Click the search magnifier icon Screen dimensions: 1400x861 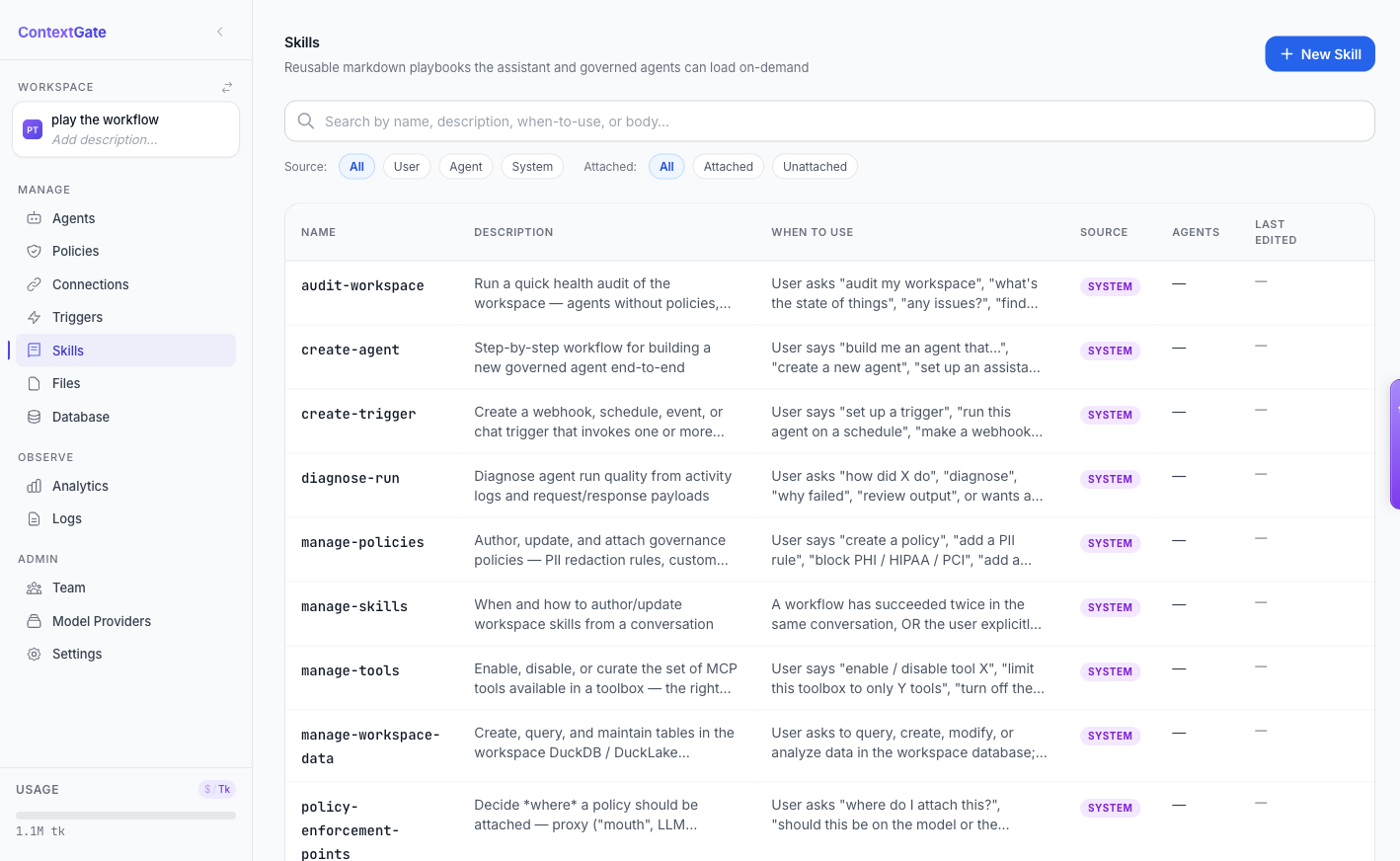(306, 120)
